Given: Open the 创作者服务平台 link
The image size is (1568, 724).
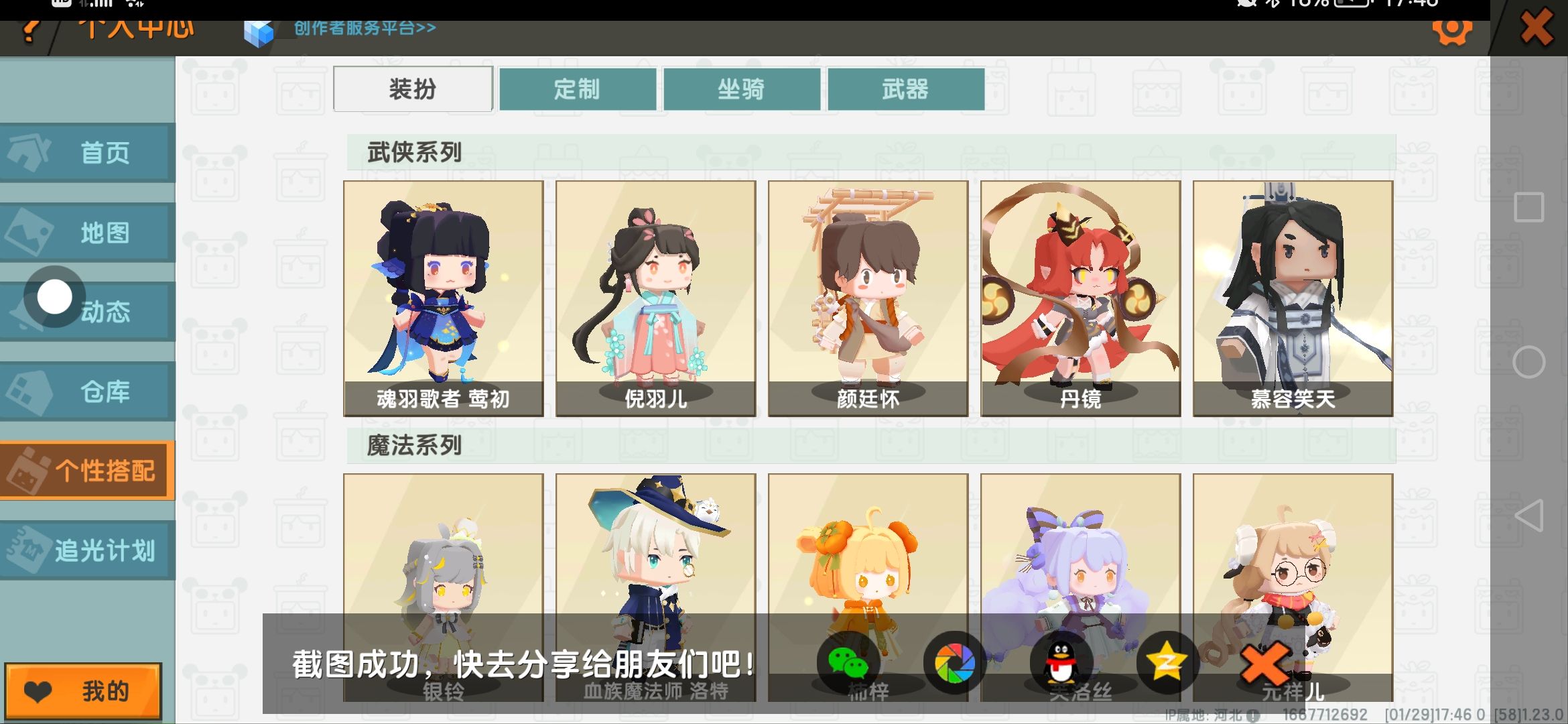Looking at the screenshot, I should click(365, 28).
